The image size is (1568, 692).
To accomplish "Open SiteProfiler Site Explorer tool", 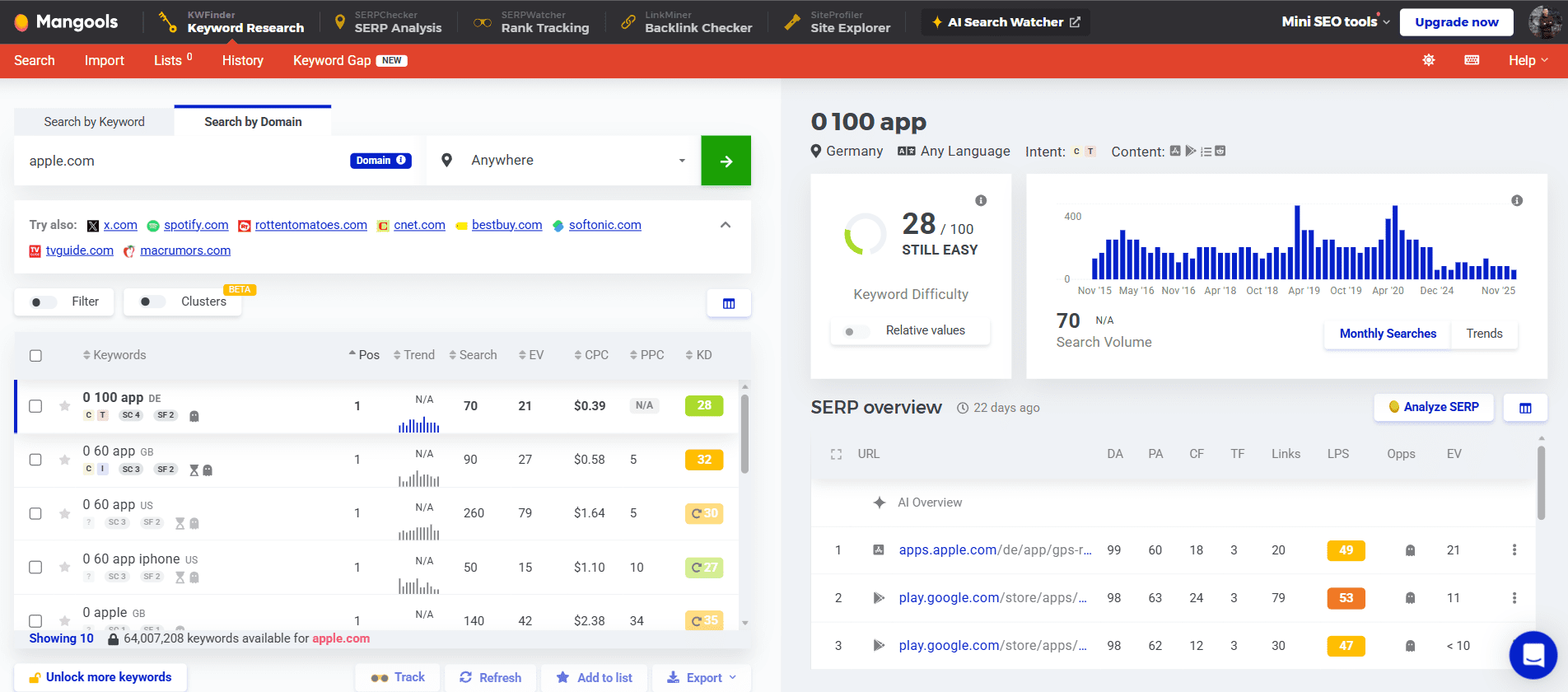I will pos(838,22).
